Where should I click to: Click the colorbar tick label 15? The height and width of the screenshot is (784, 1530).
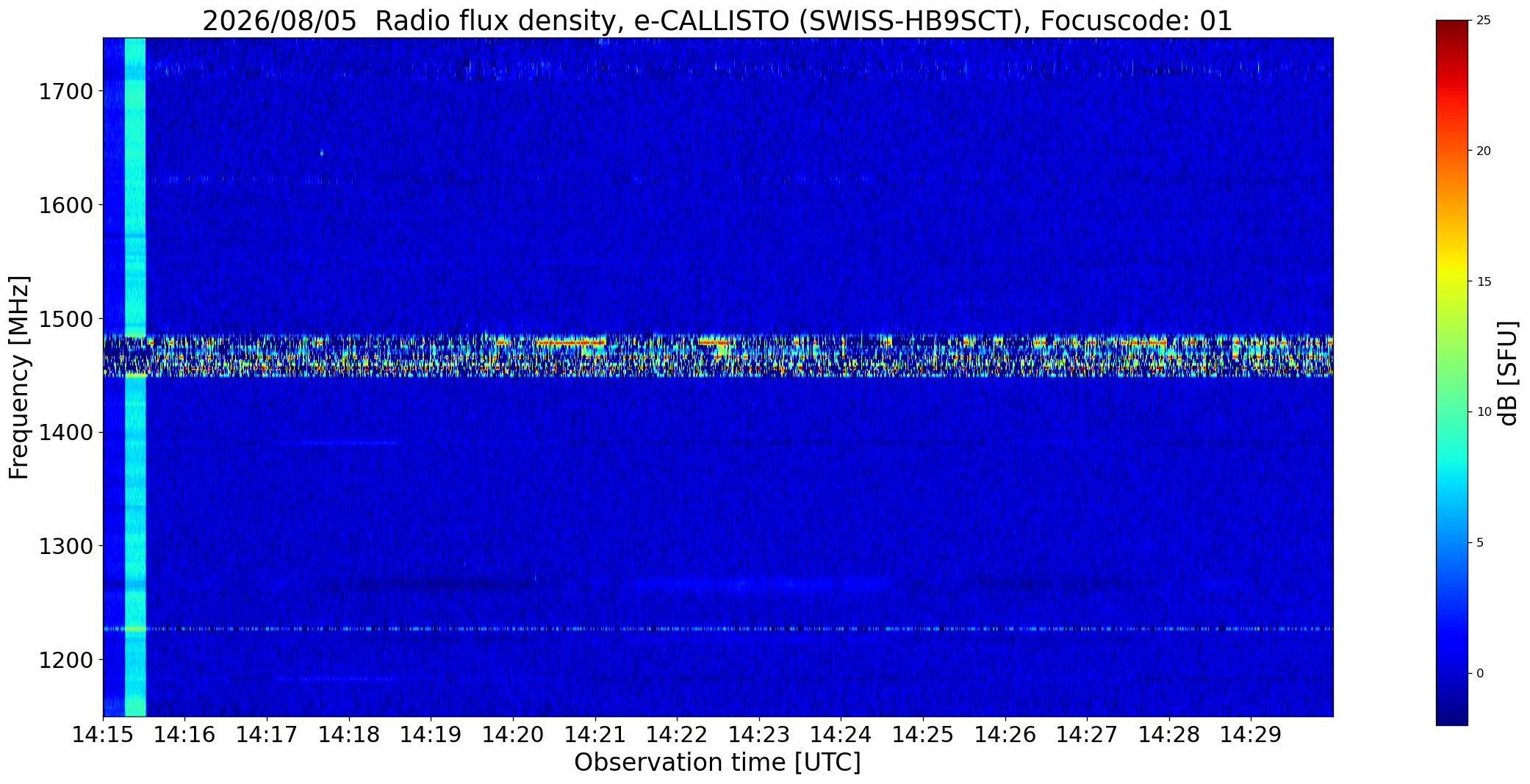click(x=1484, y=282)
